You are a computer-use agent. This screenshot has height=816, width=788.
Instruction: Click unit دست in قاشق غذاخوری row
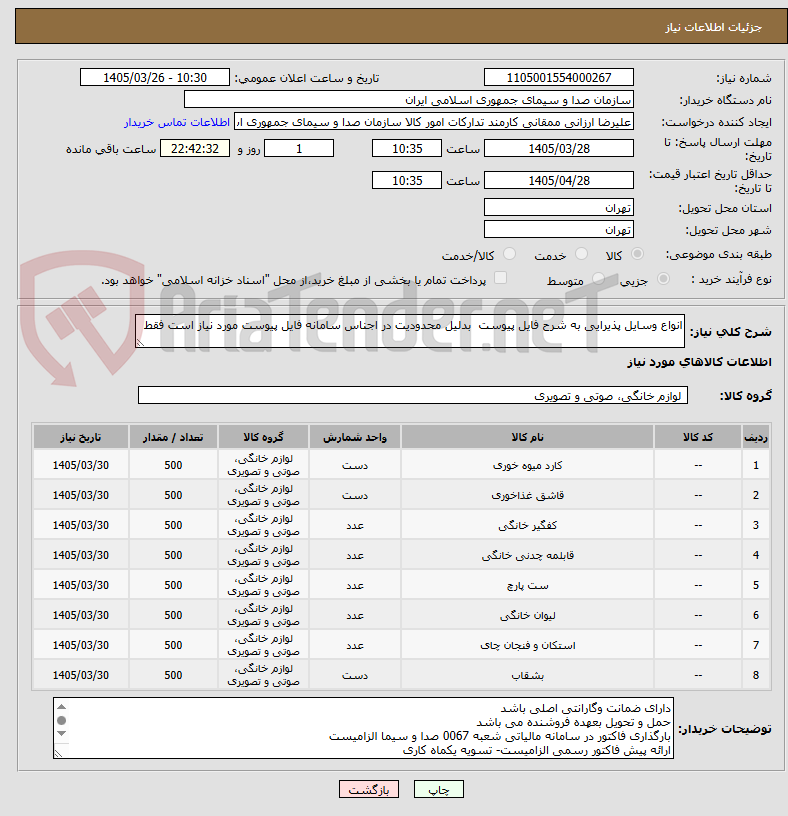click(355, 495)
